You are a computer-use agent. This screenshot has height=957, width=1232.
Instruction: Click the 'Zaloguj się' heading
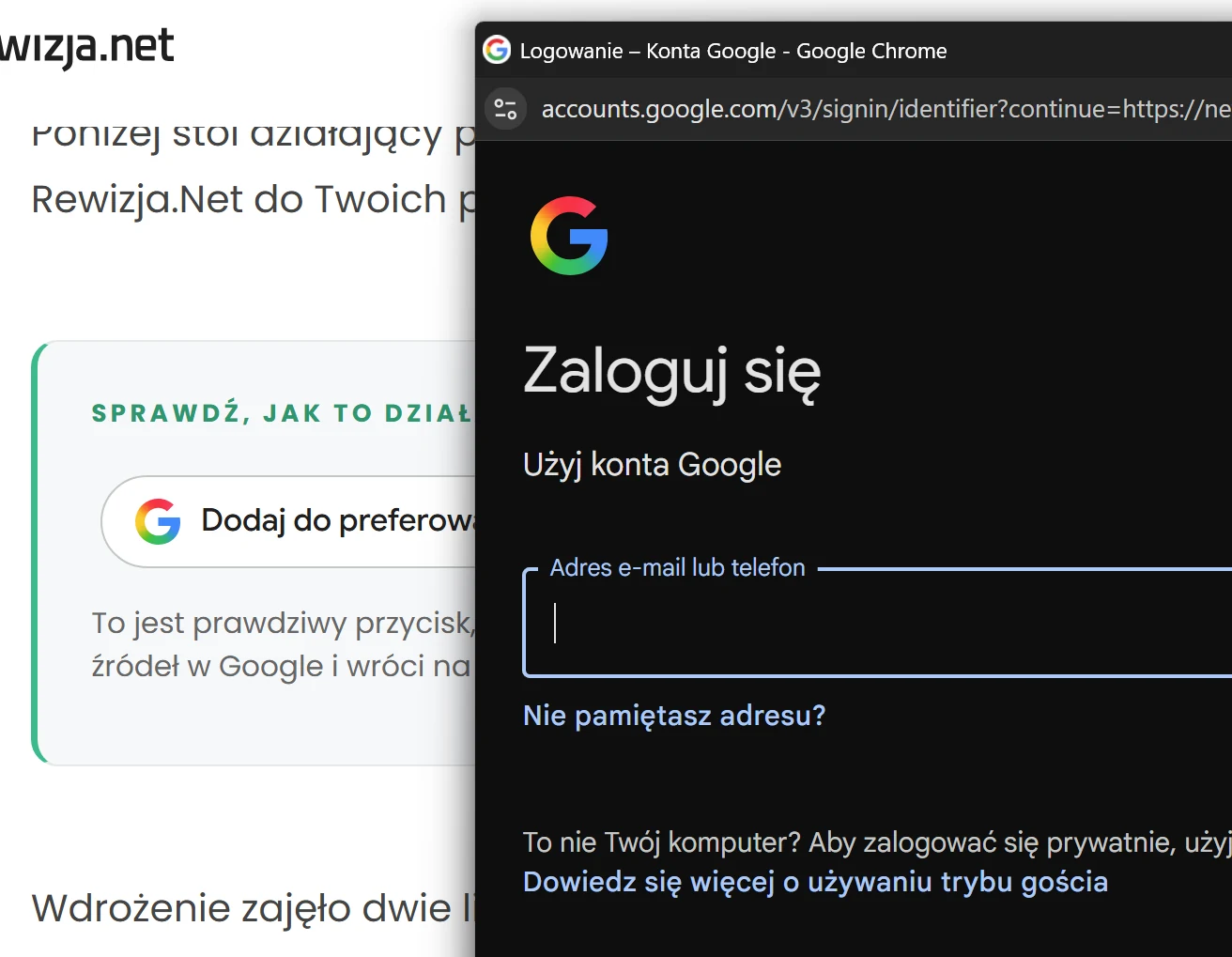671,372
